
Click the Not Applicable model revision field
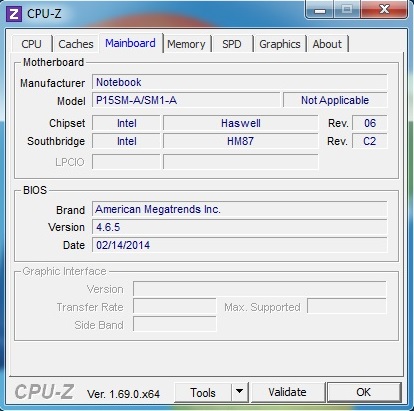335,100
